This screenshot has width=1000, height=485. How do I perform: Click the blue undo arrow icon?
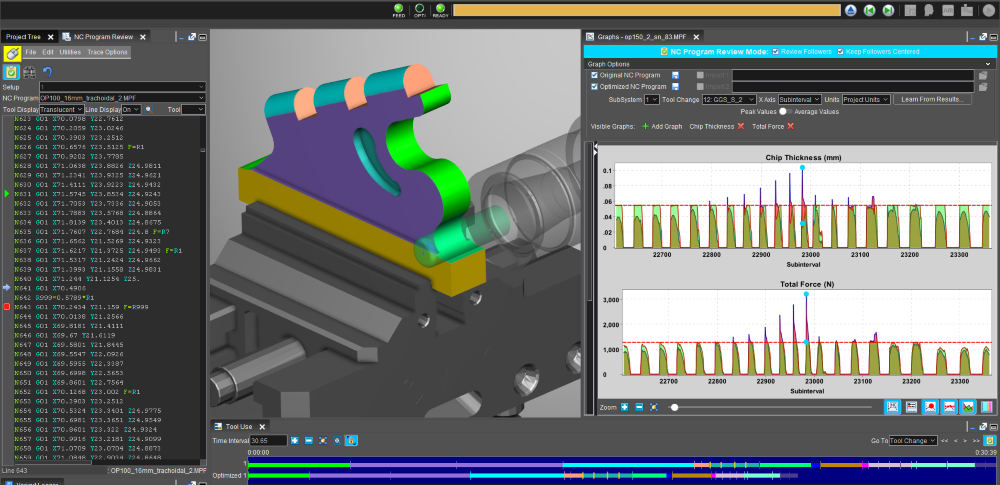click(47, 72)
